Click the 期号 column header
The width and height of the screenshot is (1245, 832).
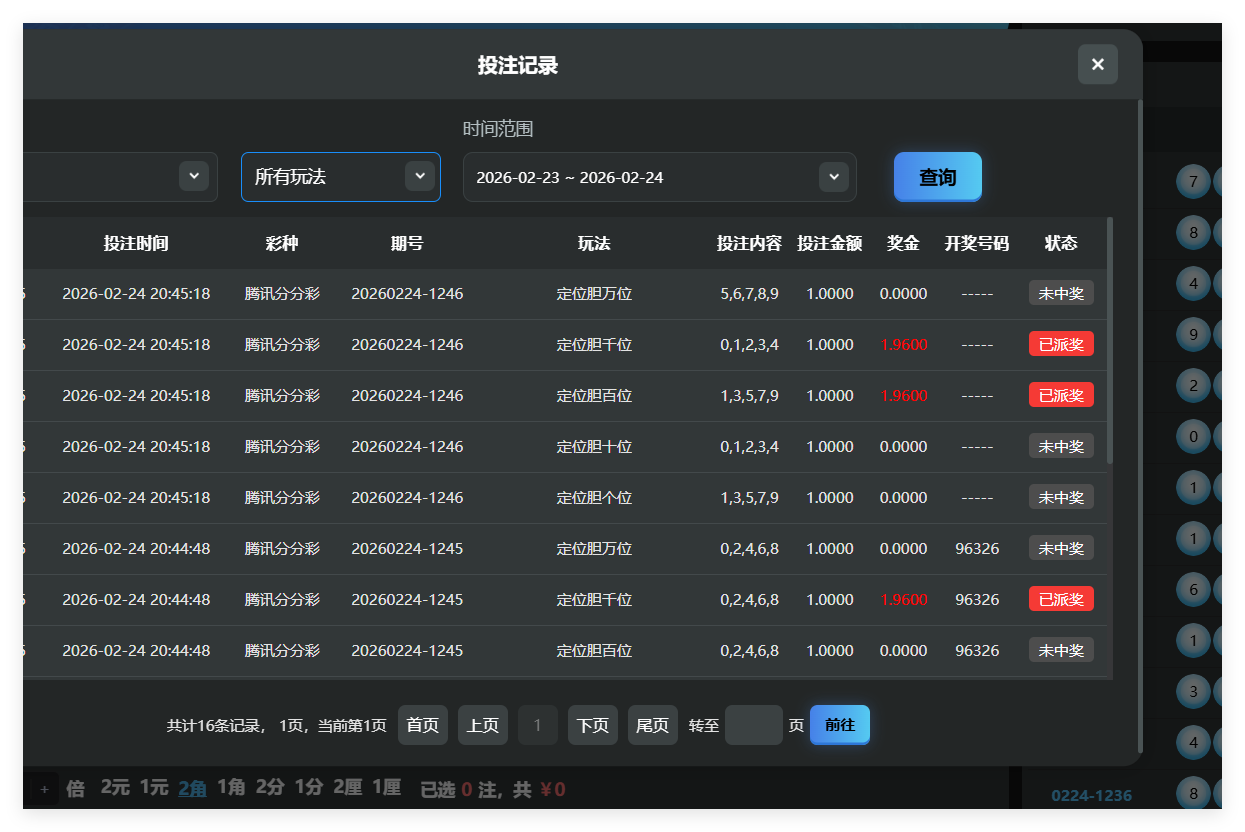[406, 243]
